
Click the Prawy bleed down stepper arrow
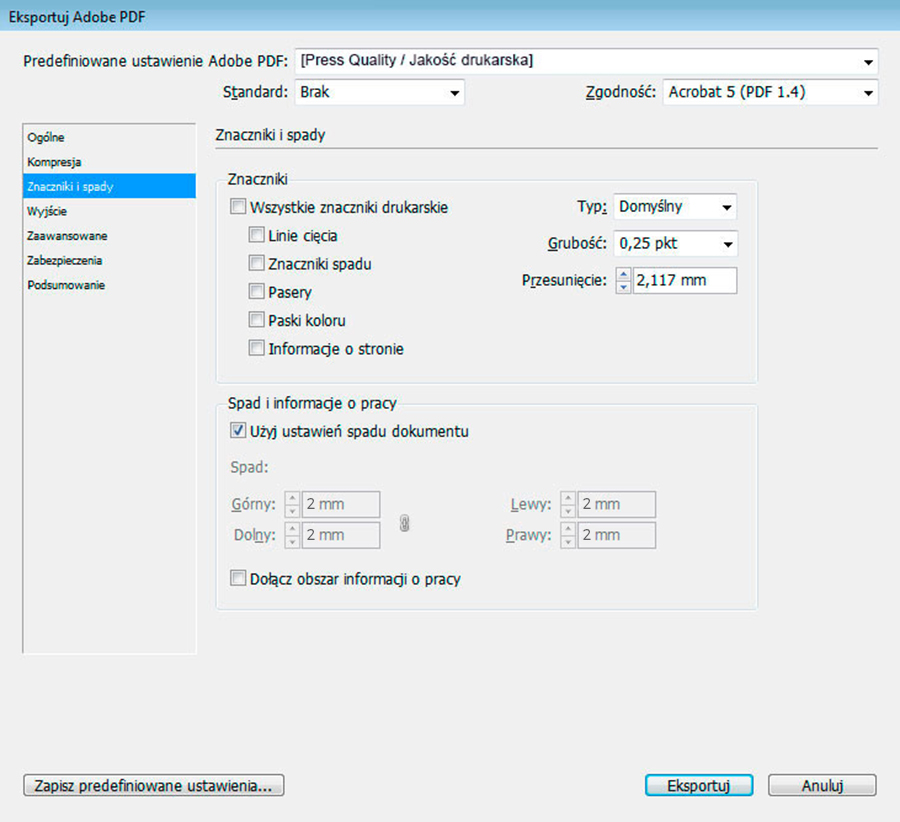(x=568, y=541)
